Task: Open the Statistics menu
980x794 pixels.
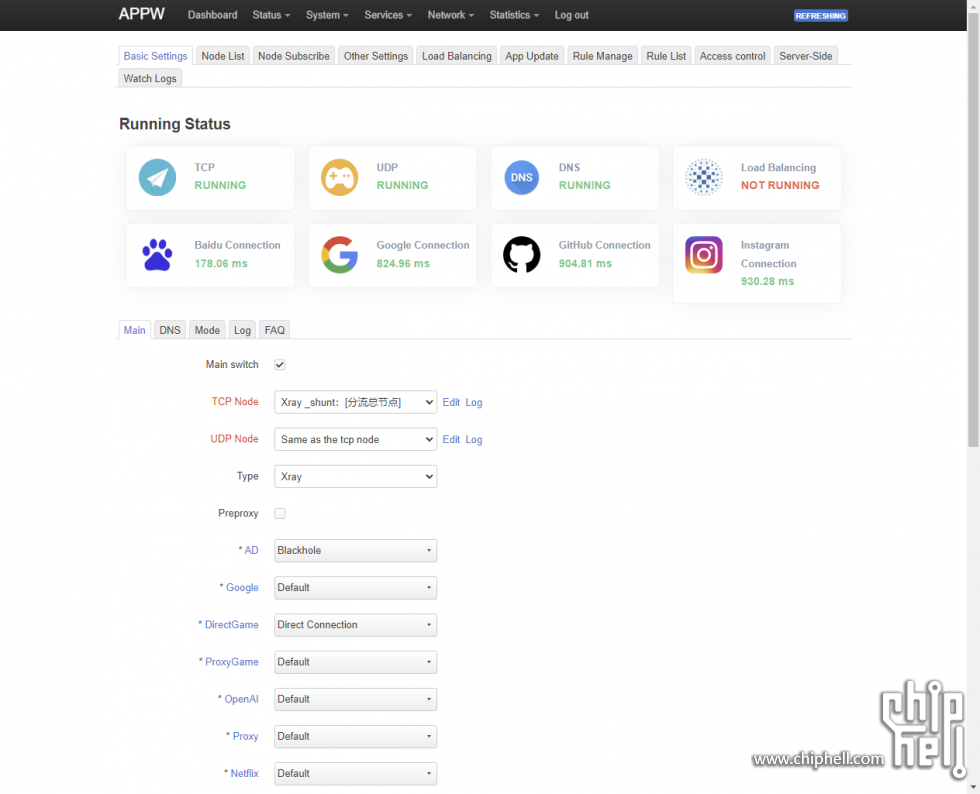Action: 514,15
